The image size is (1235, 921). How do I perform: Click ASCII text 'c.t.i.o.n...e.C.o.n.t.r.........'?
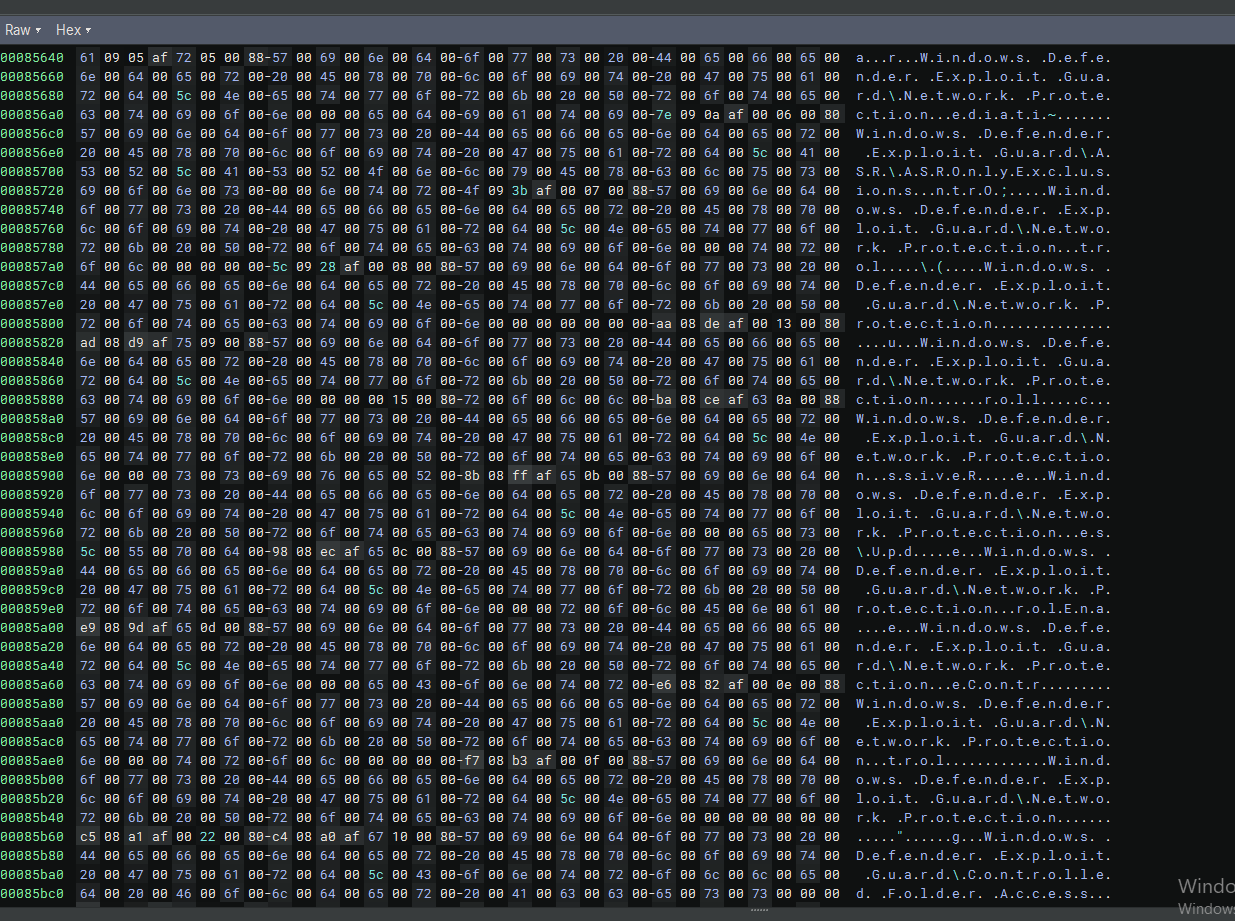(983, 684)
